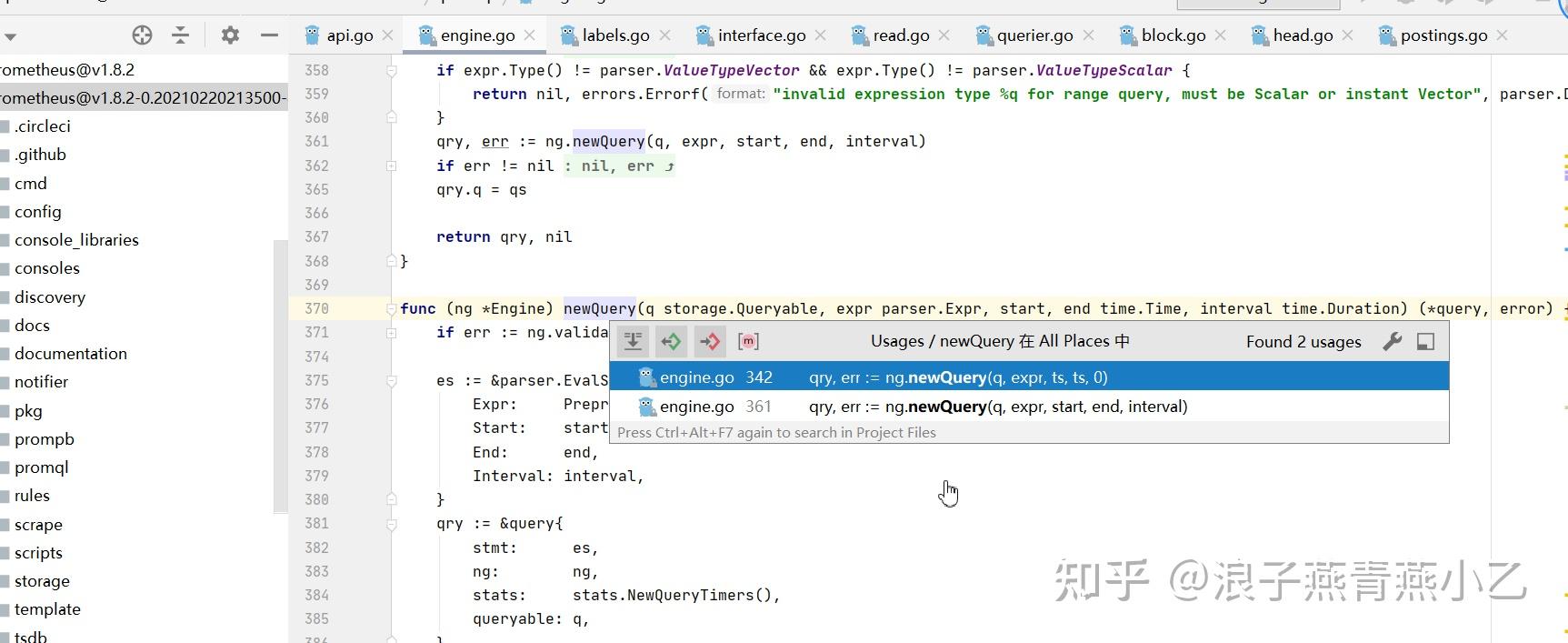Select the rules folder

coord(32,496)
